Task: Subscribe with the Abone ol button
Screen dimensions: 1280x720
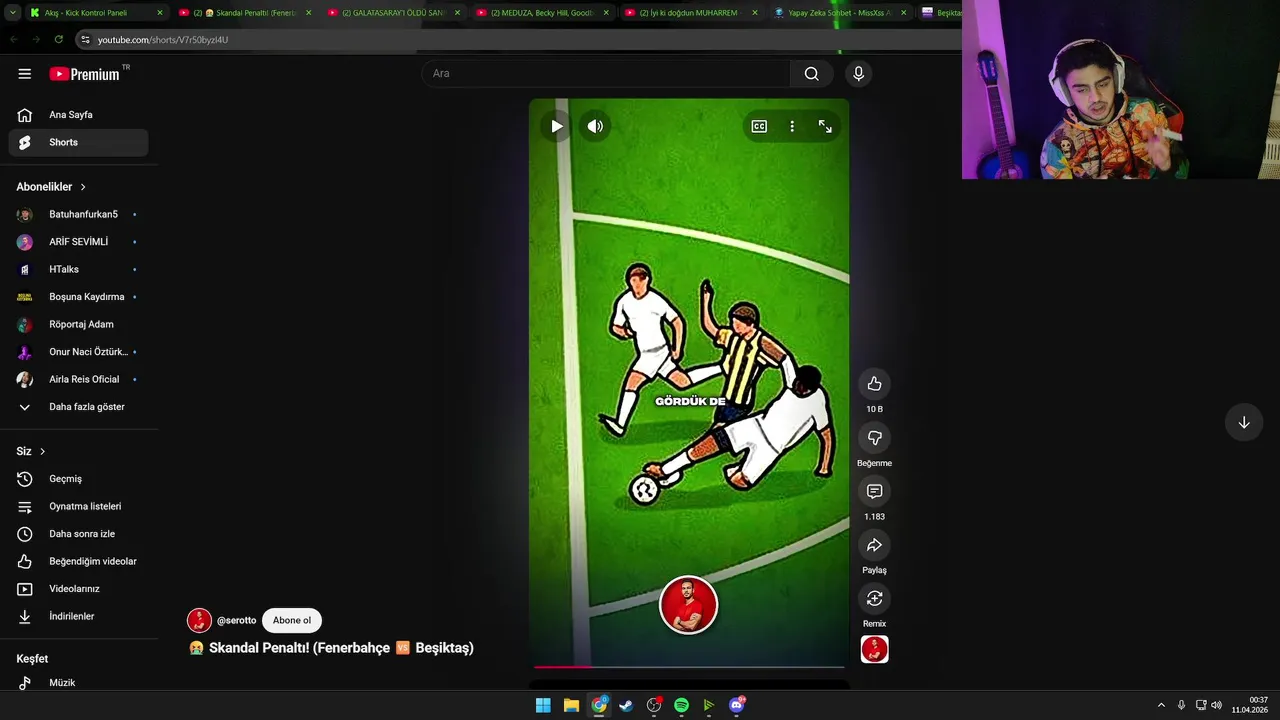Action: coord(292,620)
